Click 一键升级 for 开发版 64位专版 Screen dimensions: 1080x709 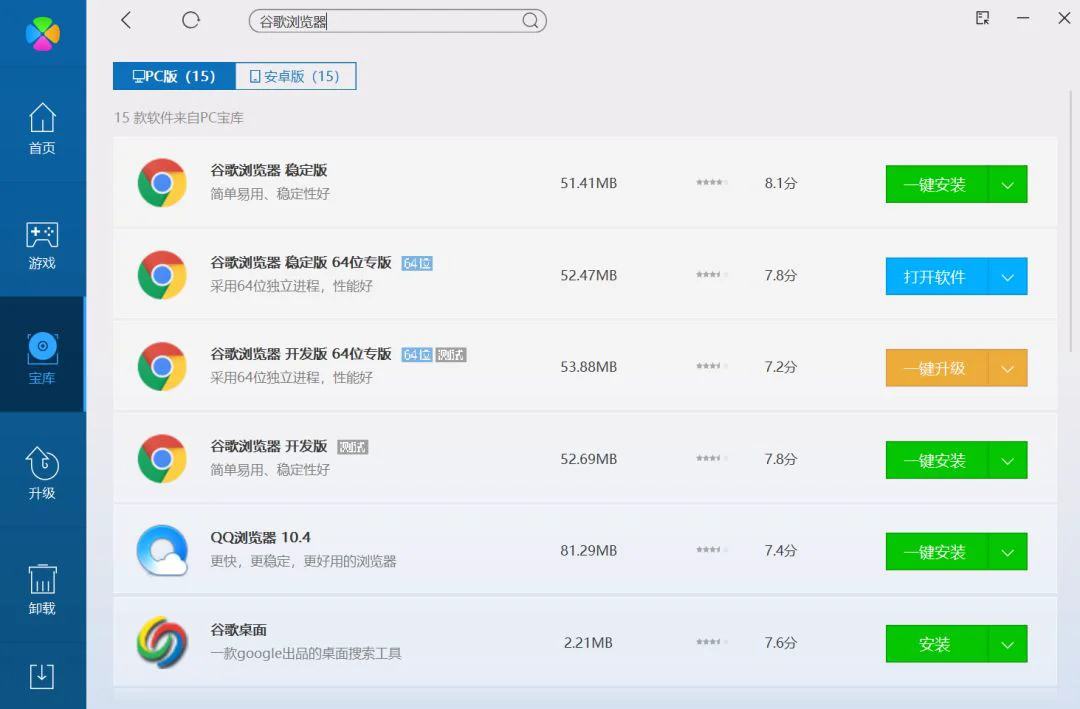937,368
